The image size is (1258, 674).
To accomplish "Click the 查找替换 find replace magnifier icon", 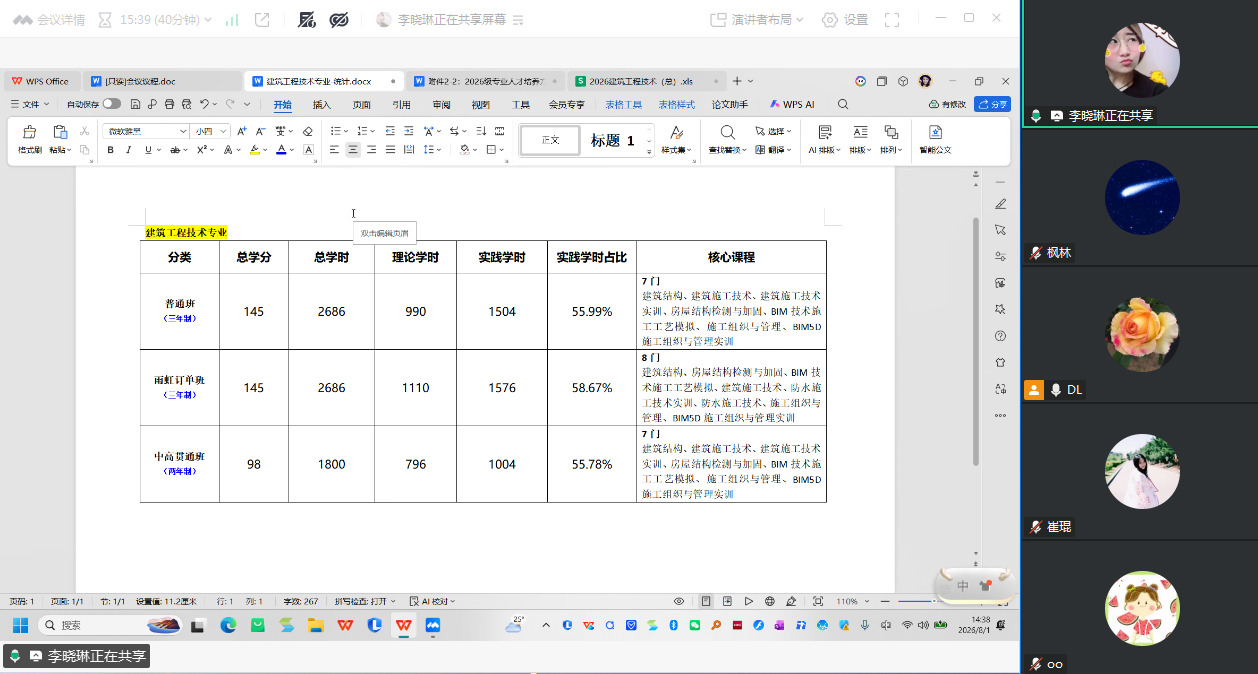I will [x=728, y=132].
